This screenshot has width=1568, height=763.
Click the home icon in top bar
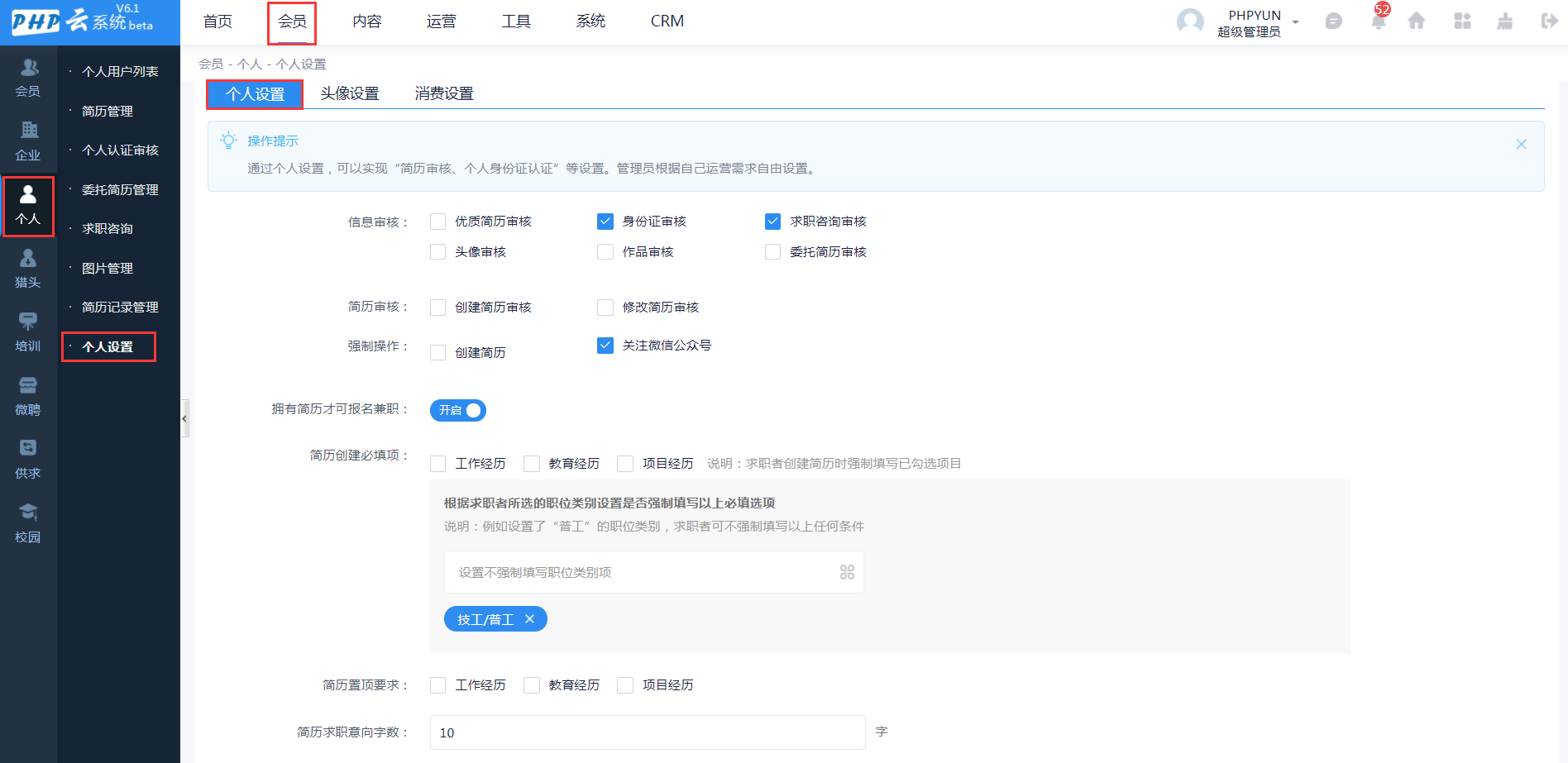point(1417,21)
